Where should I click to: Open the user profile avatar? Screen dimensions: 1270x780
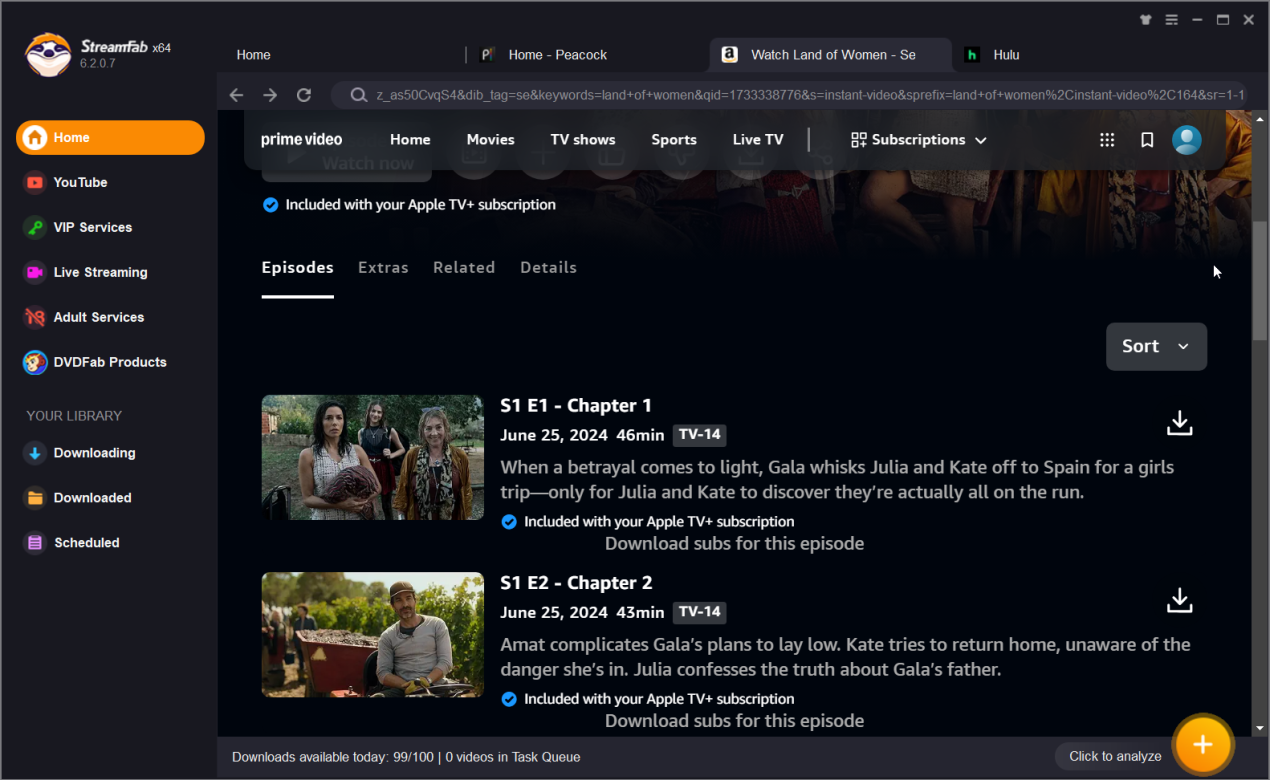tap(1187, 140)
